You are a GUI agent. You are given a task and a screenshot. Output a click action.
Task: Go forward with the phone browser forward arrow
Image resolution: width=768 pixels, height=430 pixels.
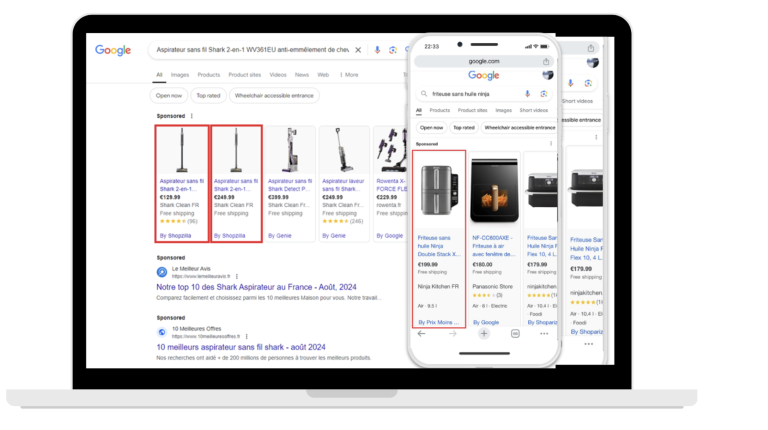point(453,334)
